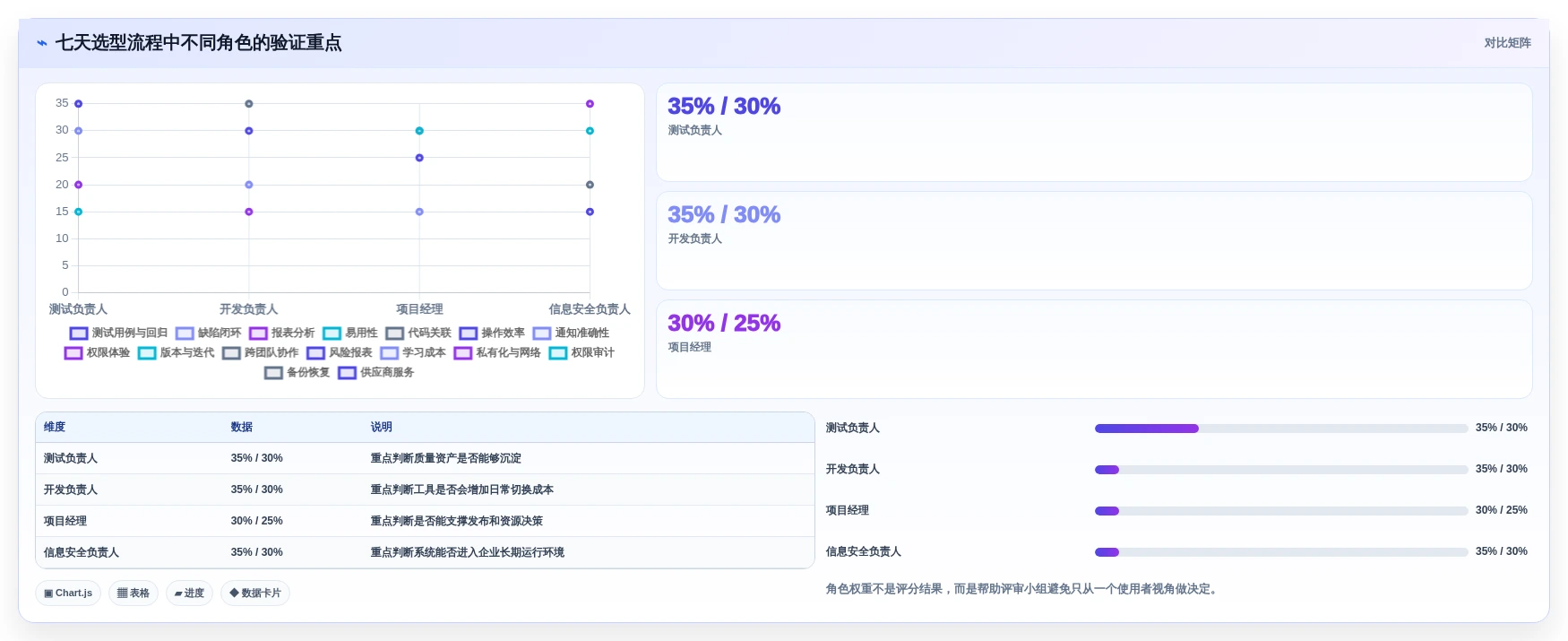The width and height of the screenshot is (1568, 641).
Task: Hide the 权限体验 legend dataset
Action: [x=97, y=352]
